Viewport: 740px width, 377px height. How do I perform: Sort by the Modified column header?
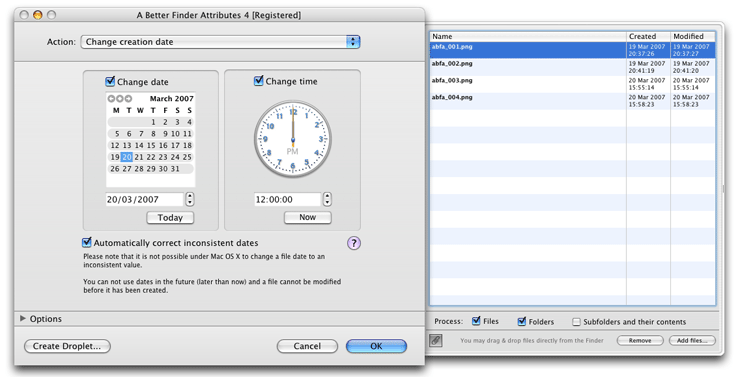click(x=693, y=36)
